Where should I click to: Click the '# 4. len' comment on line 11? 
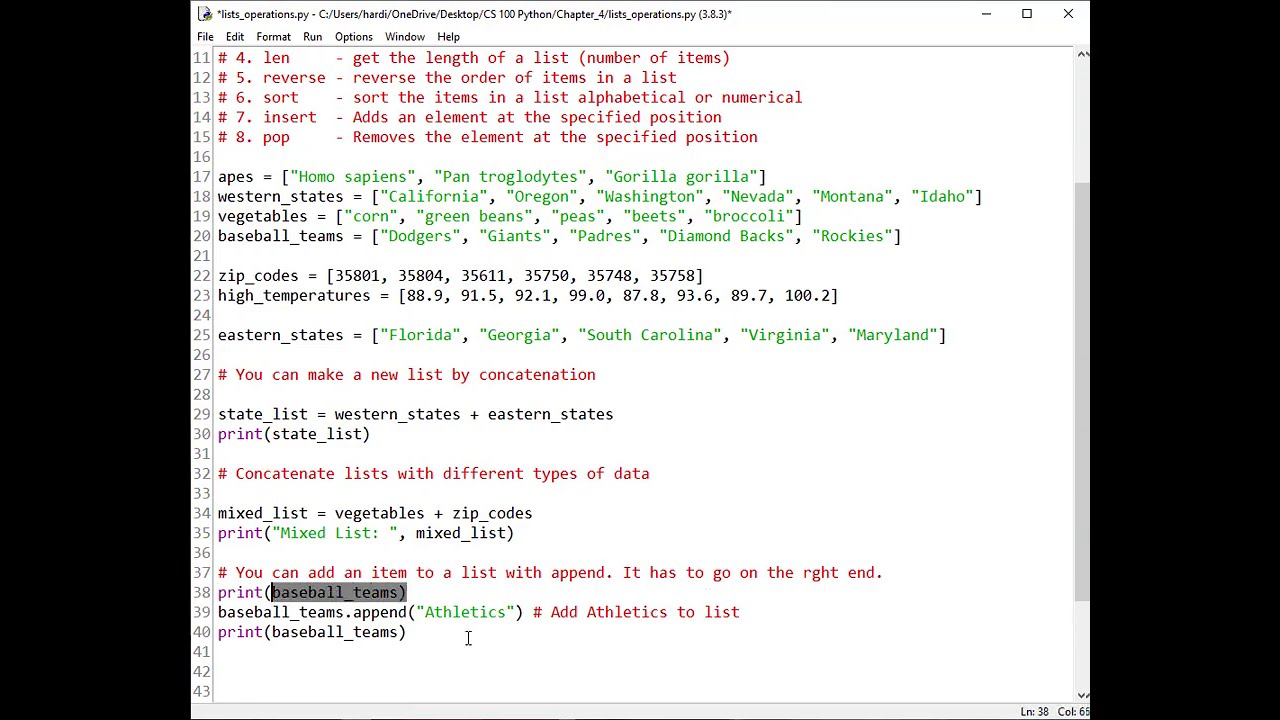(474, 58)
